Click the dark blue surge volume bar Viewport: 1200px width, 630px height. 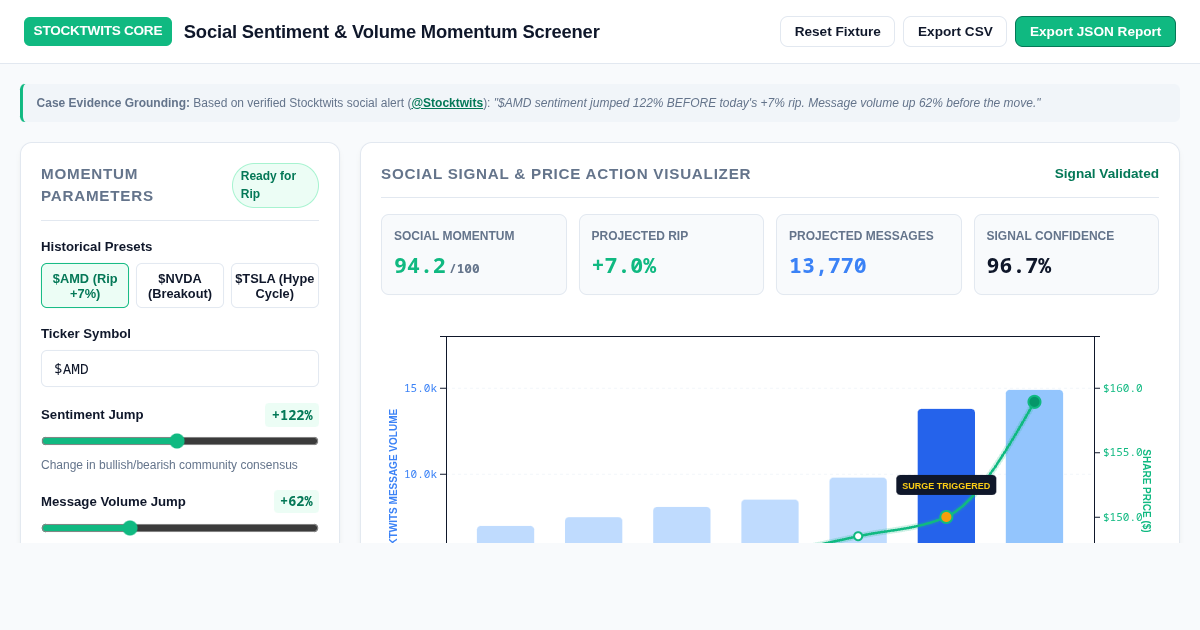click(946, 476)
